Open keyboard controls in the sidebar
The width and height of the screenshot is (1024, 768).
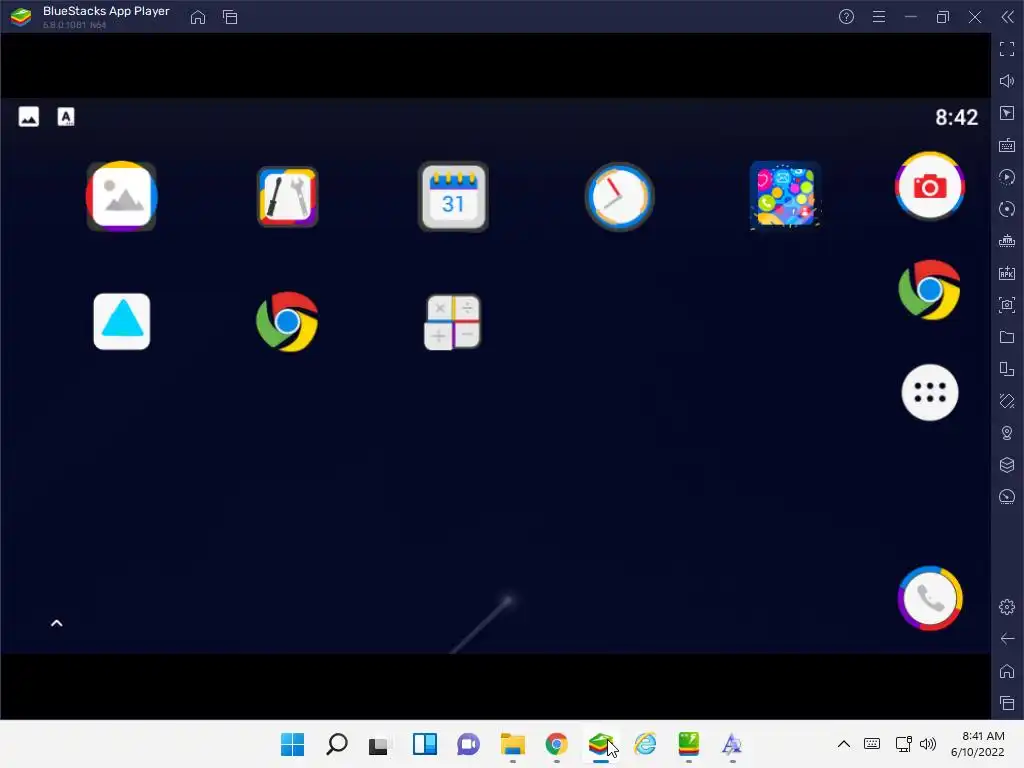pyautogui.click(x=1007, y=145)
